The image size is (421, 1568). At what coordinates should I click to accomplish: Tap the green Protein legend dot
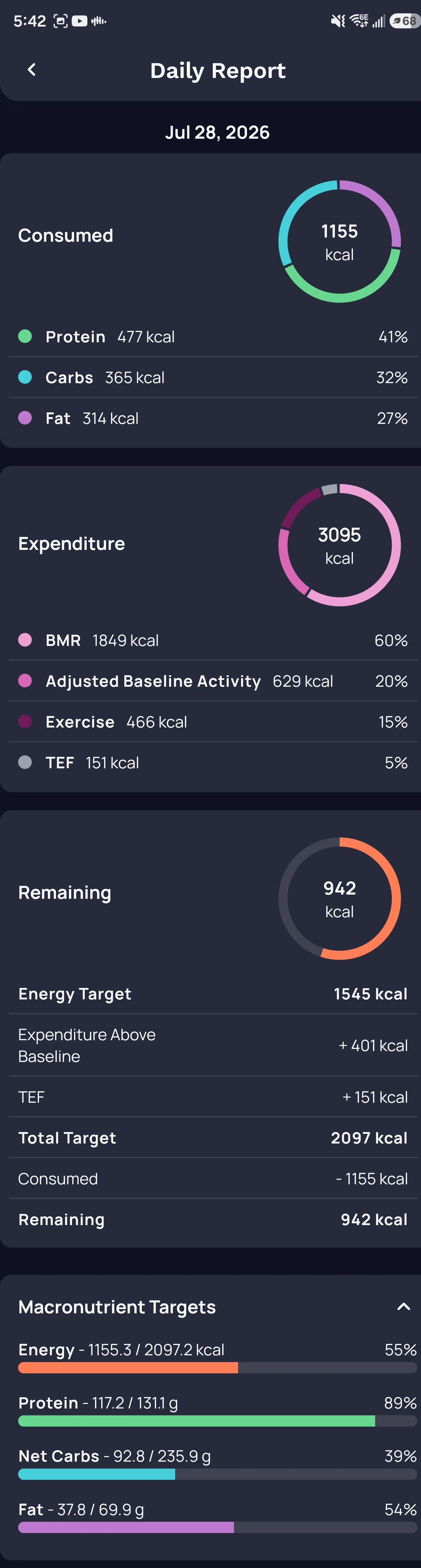point(25,336)
